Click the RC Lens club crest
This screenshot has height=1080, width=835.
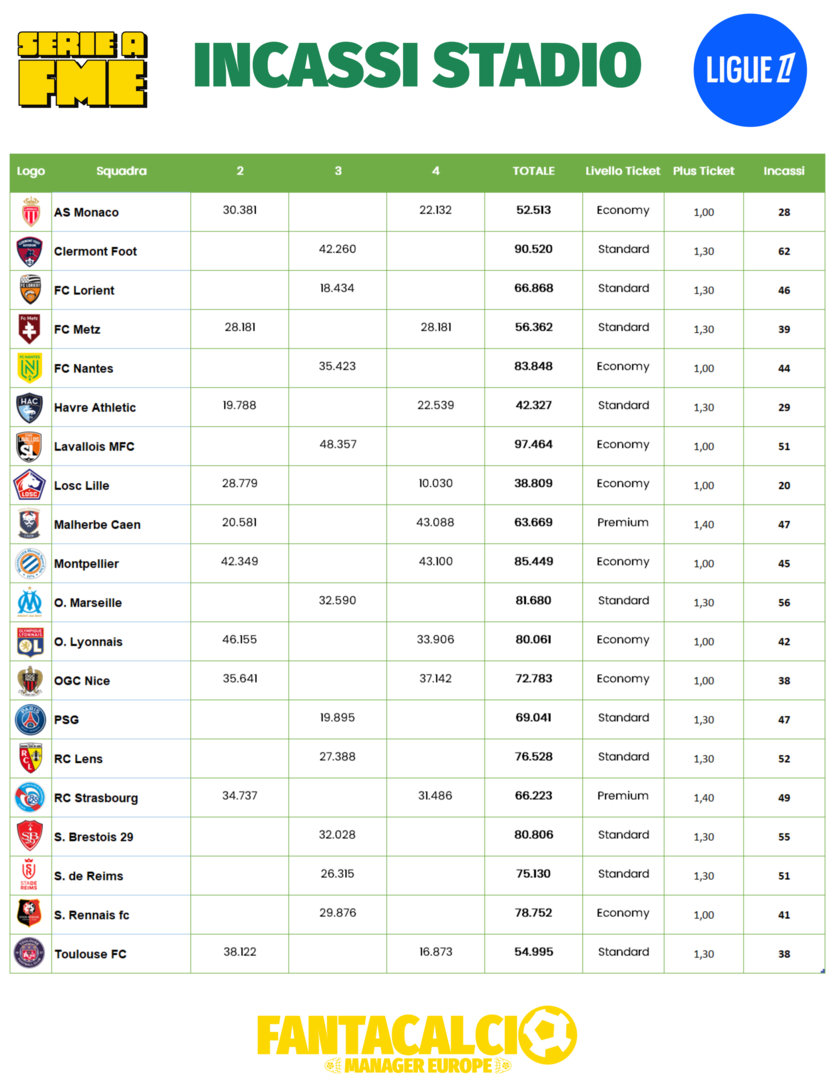coord(30,758)
